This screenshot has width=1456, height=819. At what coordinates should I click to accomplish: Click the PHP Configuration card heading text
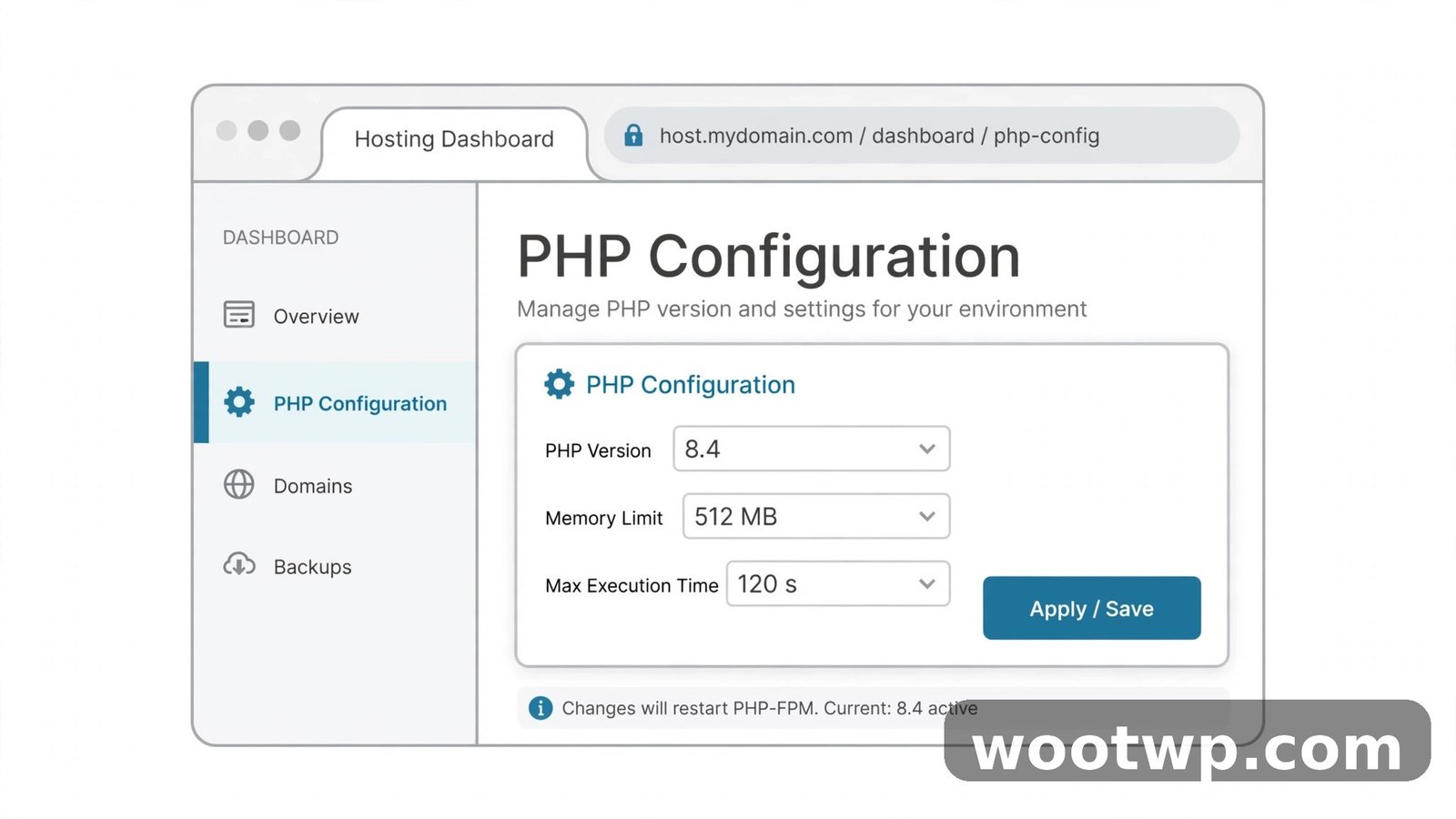(x=691, y=385)
